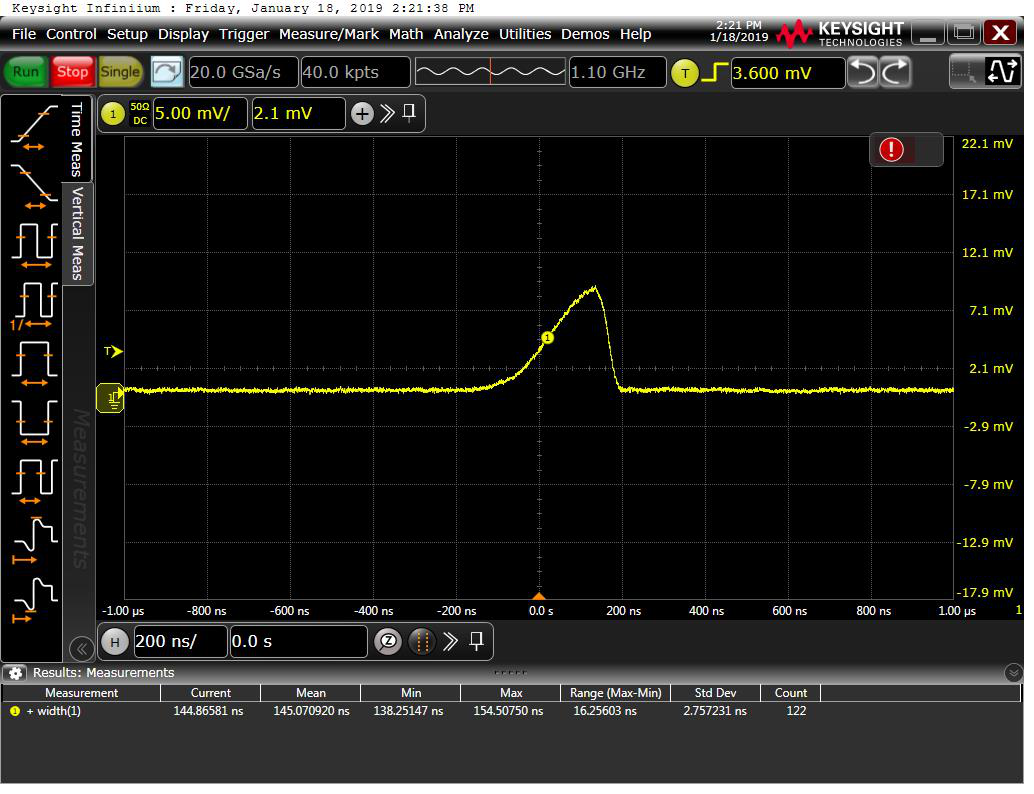Select the negative pulse width measurement icon
Screen dimensions: 1034x794
pos(34,420)
